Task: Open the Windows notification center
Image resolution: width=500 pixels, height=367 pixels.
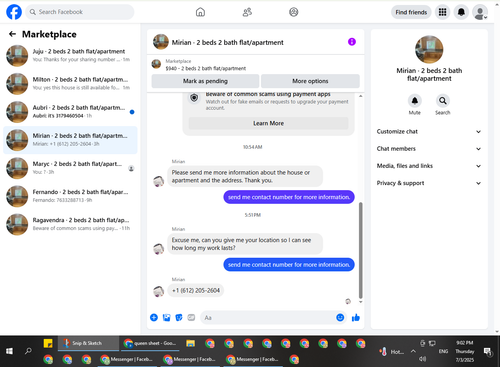Action: [x=488, y=351]
